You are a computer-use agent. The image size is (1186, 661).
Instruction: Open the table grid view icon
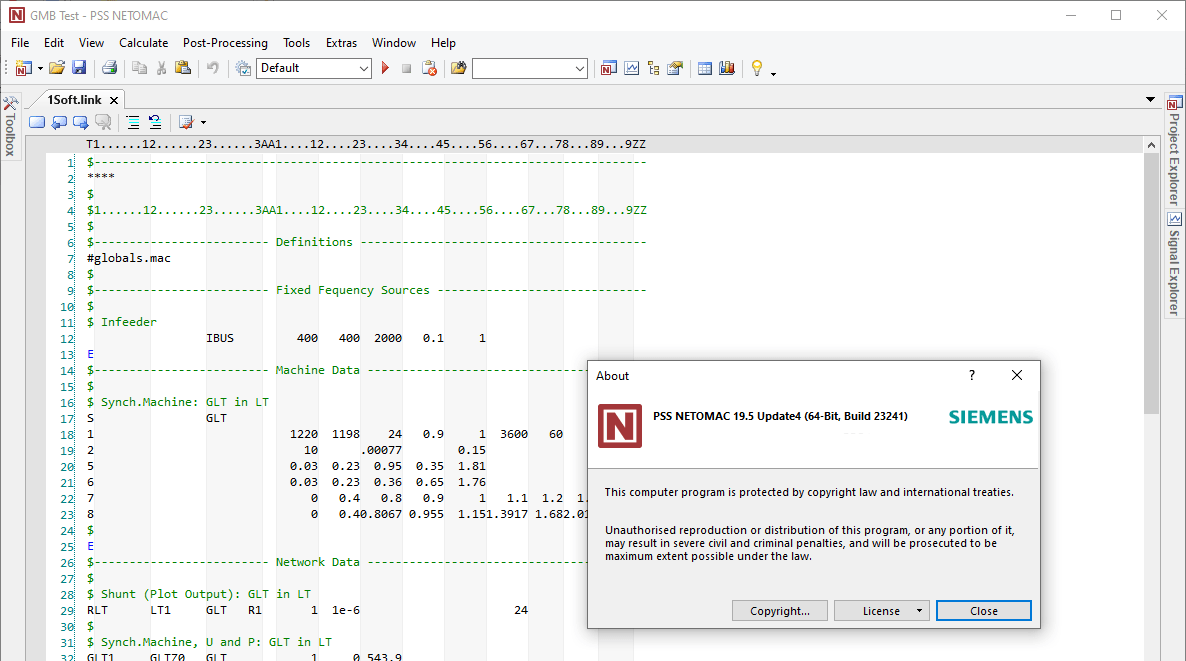(x=705, y=68)
